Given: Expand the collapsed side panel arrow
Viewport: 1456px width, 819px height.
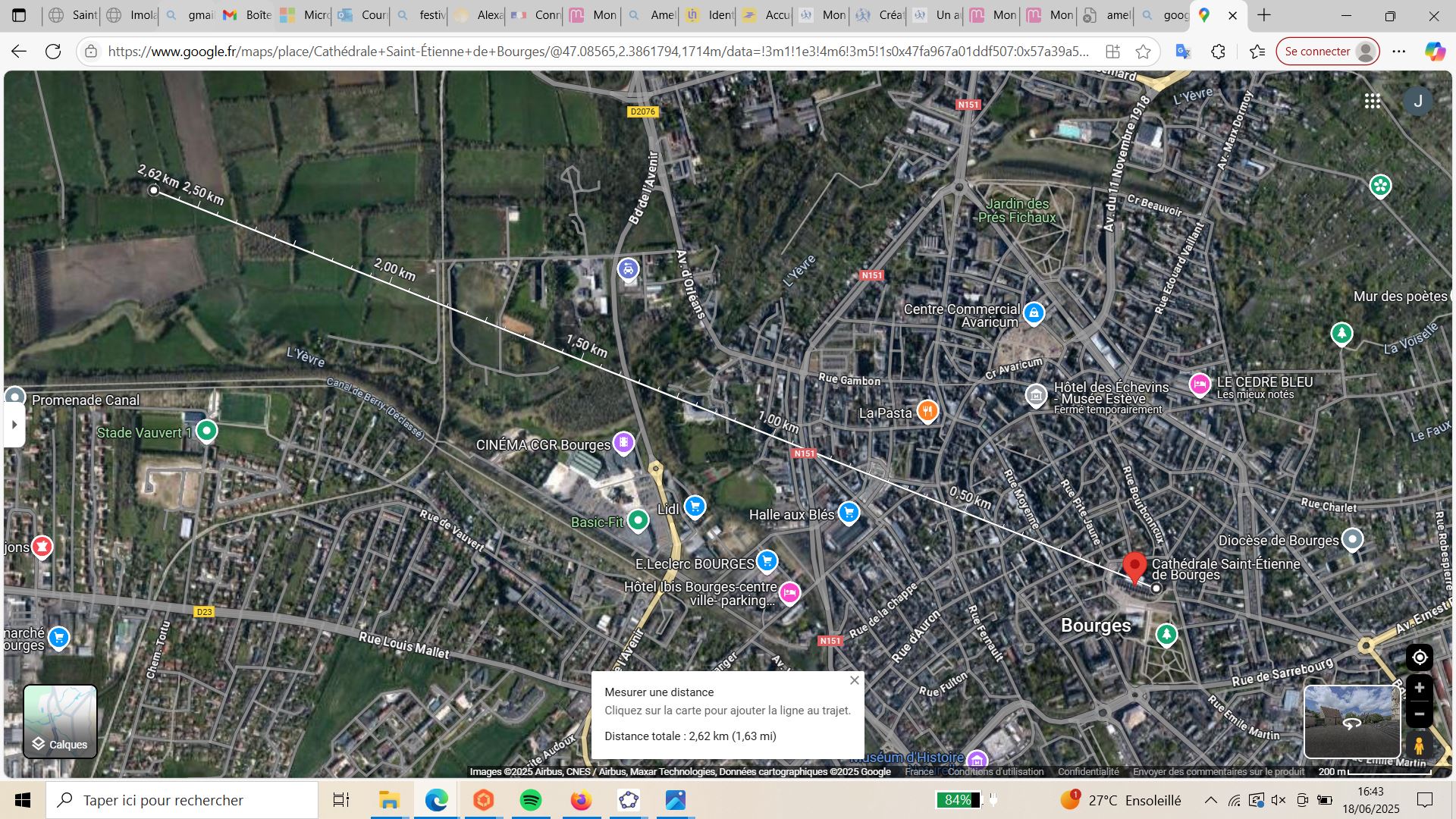Looking at the screenshot, I should pyautogui.click(x=14, y=425).
